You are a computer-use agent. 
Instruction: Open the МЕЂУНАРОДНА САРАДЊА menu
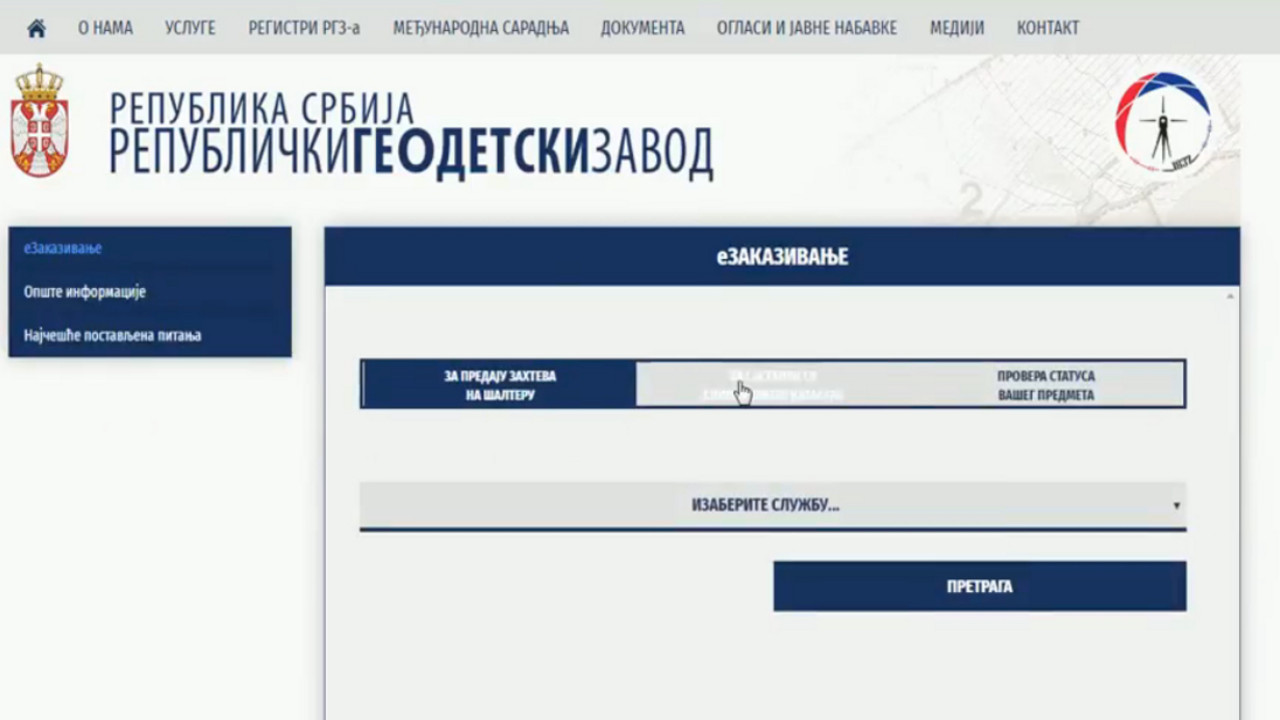(481, 28)
